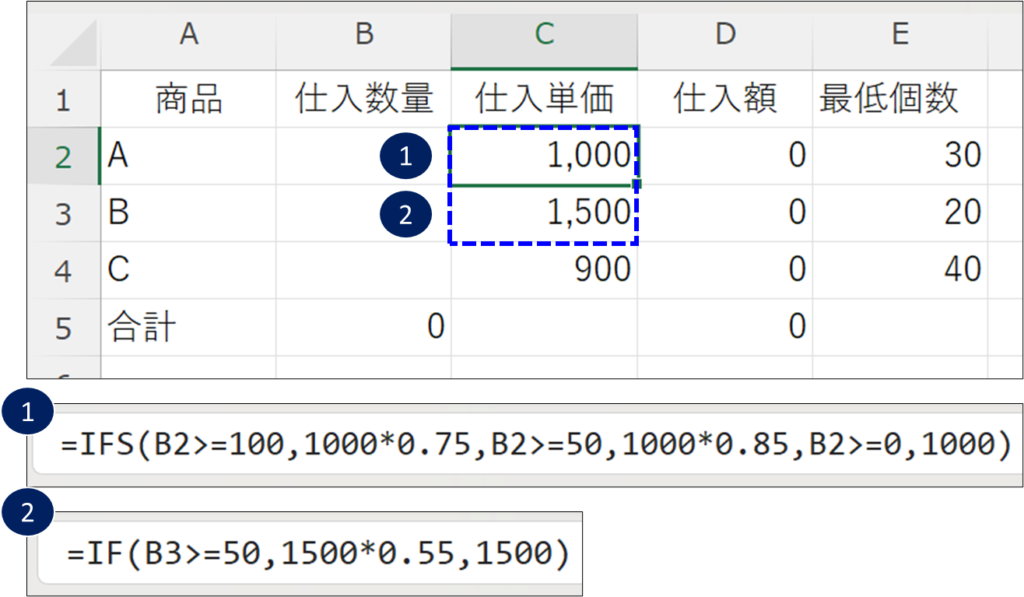Click cell E4 with value 40
Image resolution: width=1024 pixels, height=597 pixels.
(899, 270)
